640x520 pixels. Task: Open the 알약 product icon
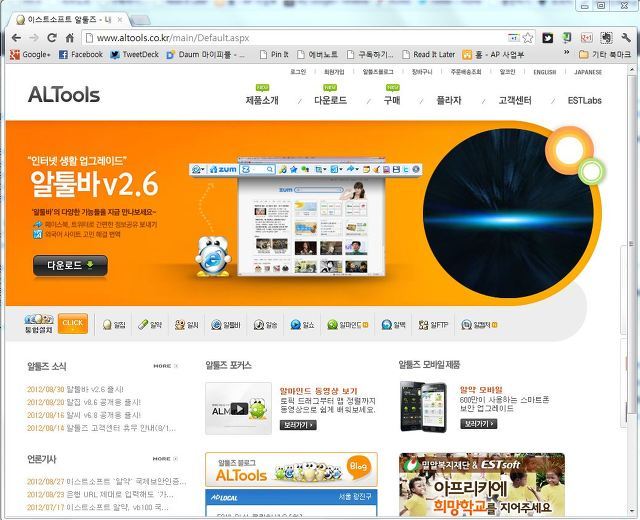(150, 325)
